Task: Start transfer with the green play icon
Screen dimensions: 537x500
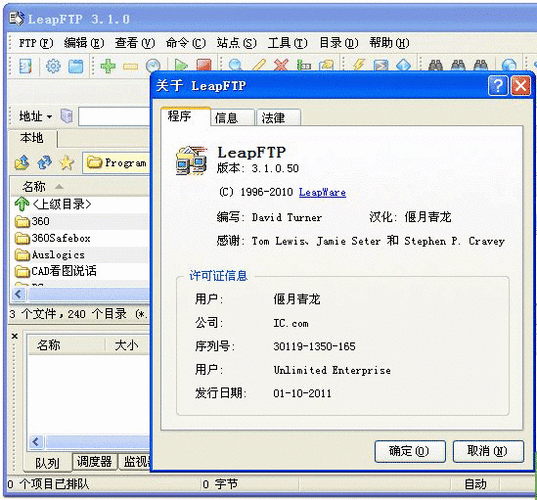Action: (181, 64)
